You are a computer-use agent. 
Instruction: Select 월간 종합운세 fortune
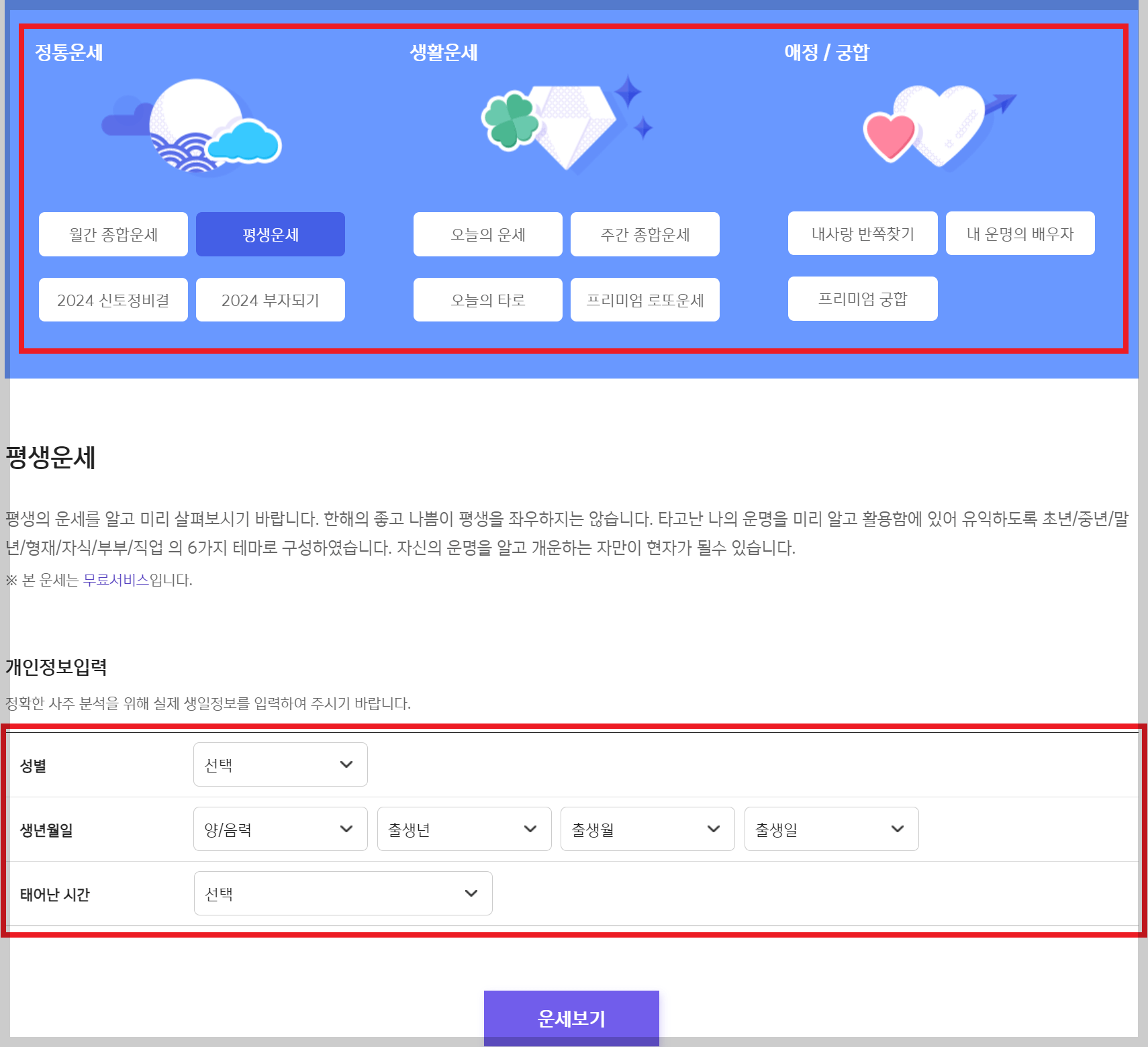[x=113, y=234]
